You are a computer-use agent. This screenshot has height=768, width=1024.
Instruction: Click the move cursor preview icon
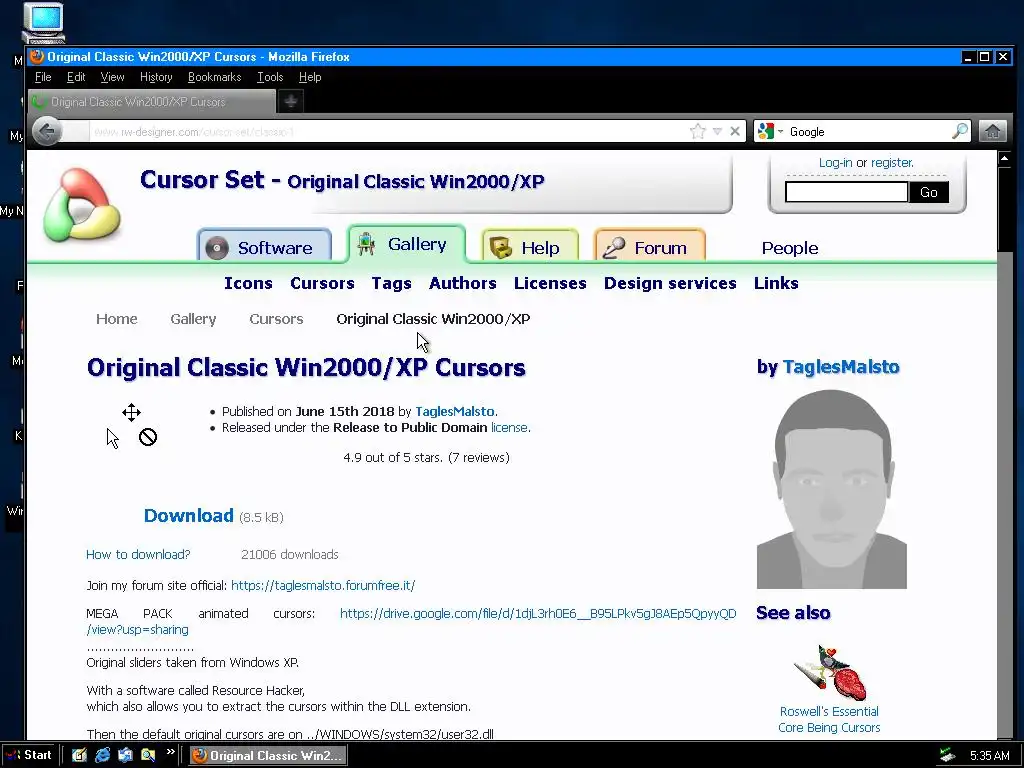click(131, 412)
